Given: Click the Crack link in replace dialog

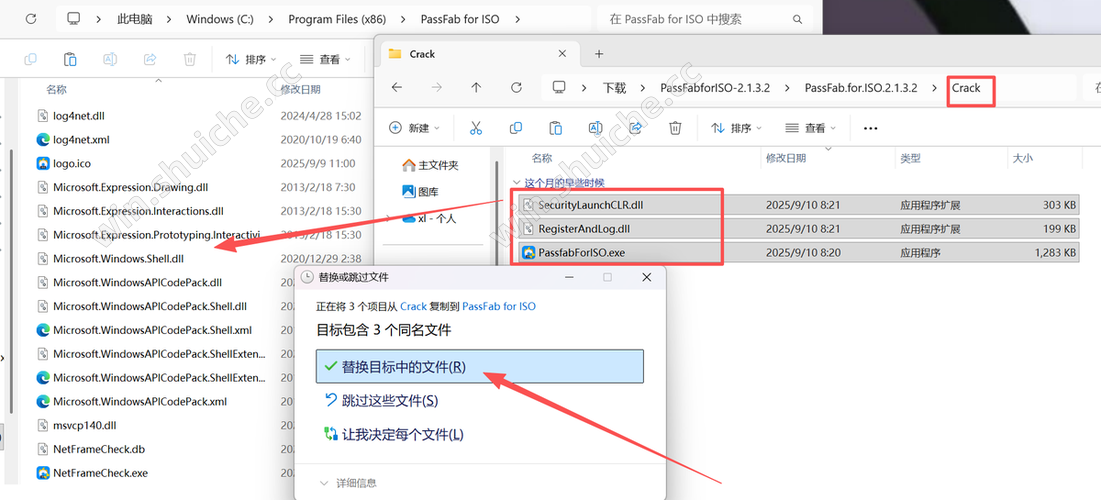Looking at the screenshot, I should pos(414,306).
